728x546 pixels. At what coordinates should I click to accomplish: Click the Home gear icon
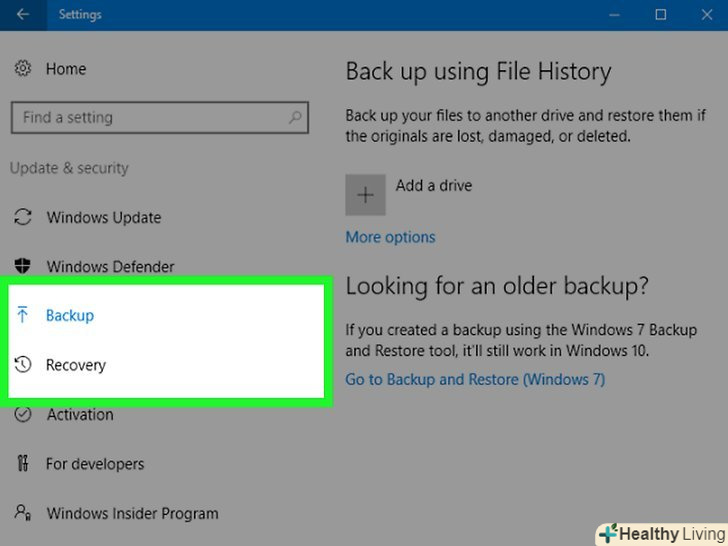pyautogui.click(x=23, y=69)
